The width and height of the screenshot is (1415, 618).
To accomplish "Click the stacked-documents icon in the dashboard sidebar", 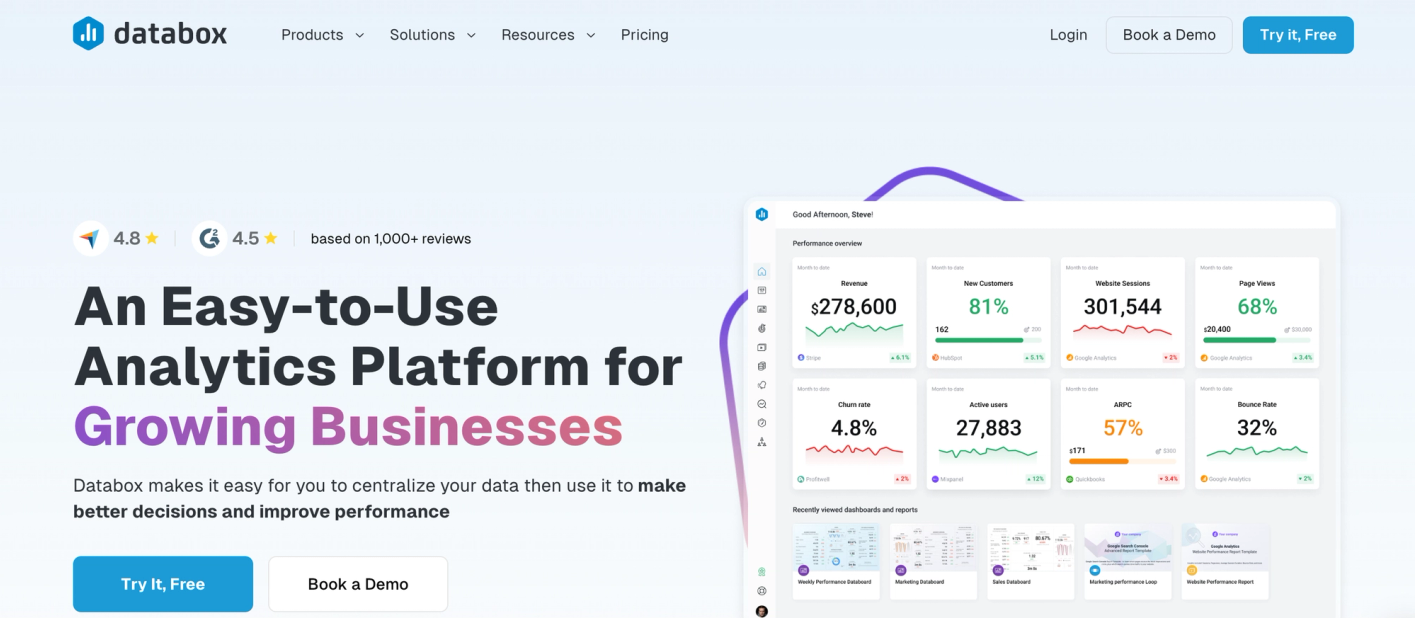I will (762, 366).
